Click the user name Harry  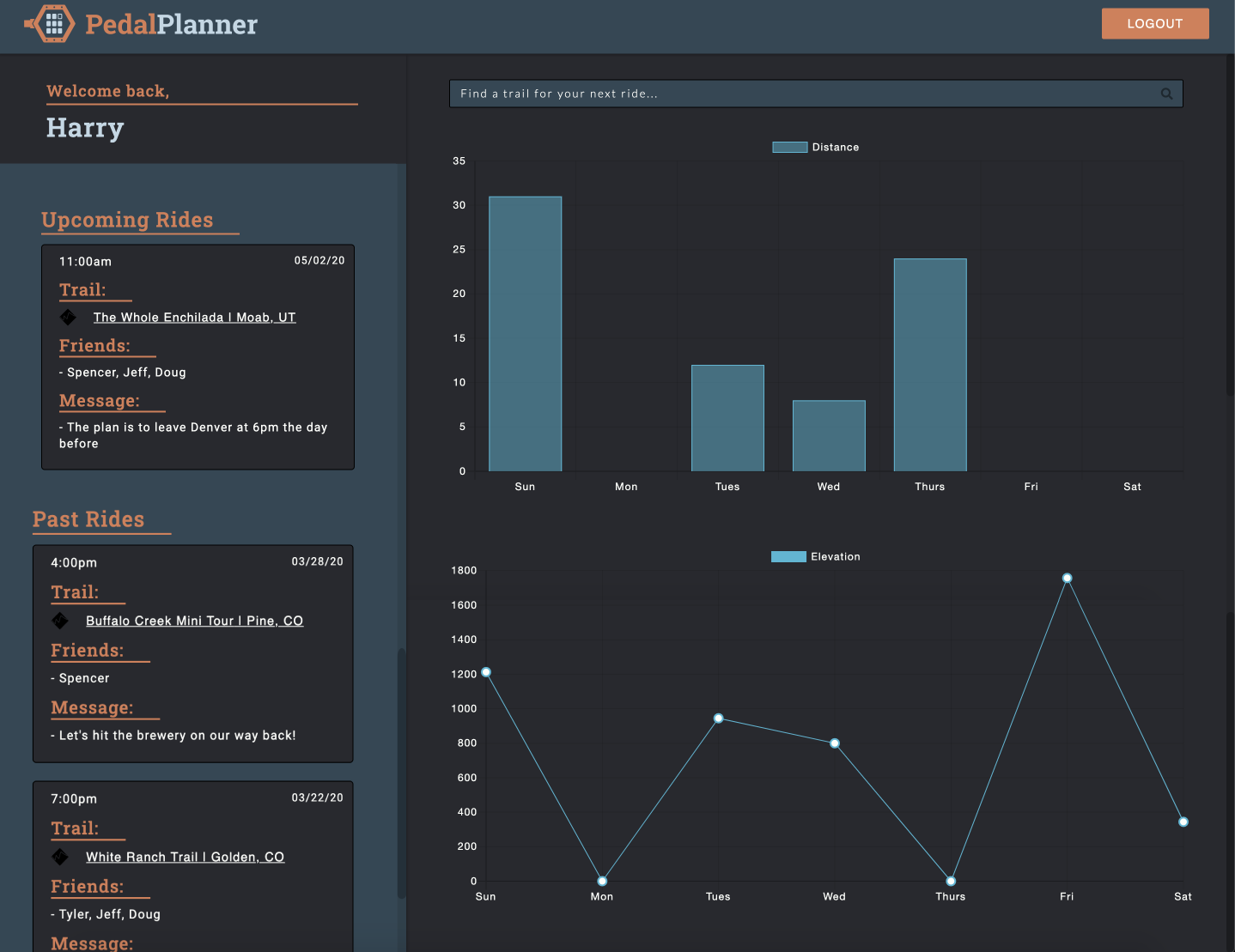(85, 128)
